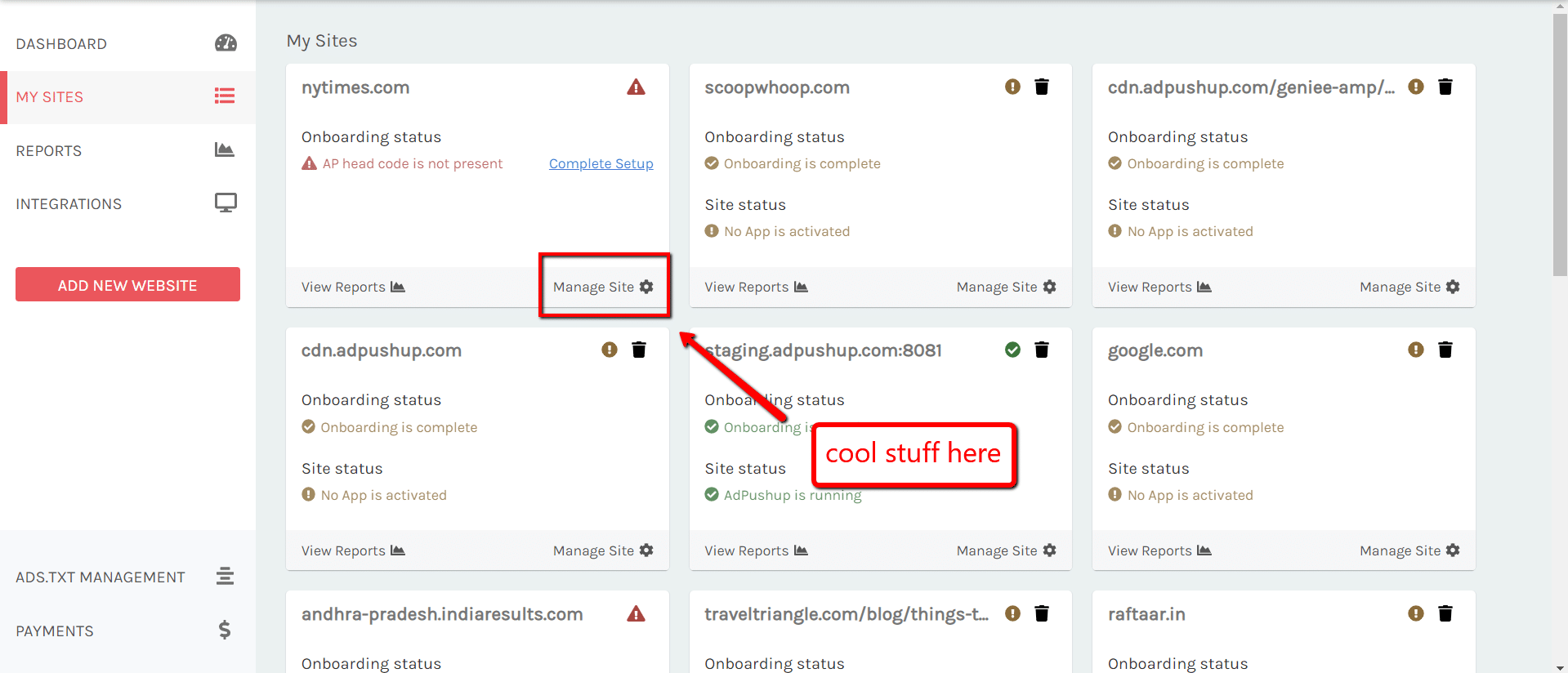
Task: Click the warning triangle on andhra-pradesh.indiaresults.com
Action: tap(636, 614)
